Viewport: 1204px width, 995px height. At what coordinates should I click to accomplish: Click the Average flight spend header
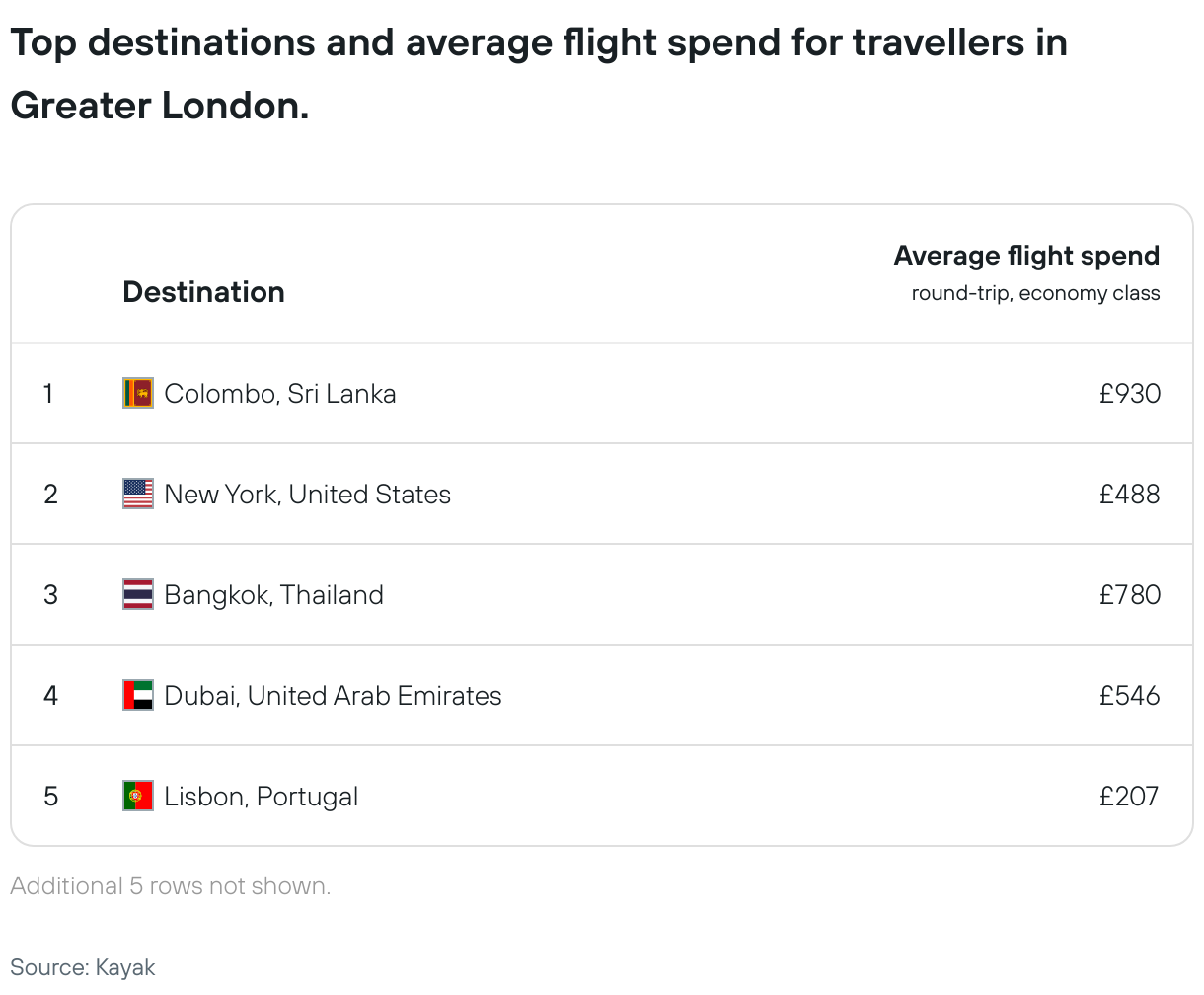point(1026,256)
